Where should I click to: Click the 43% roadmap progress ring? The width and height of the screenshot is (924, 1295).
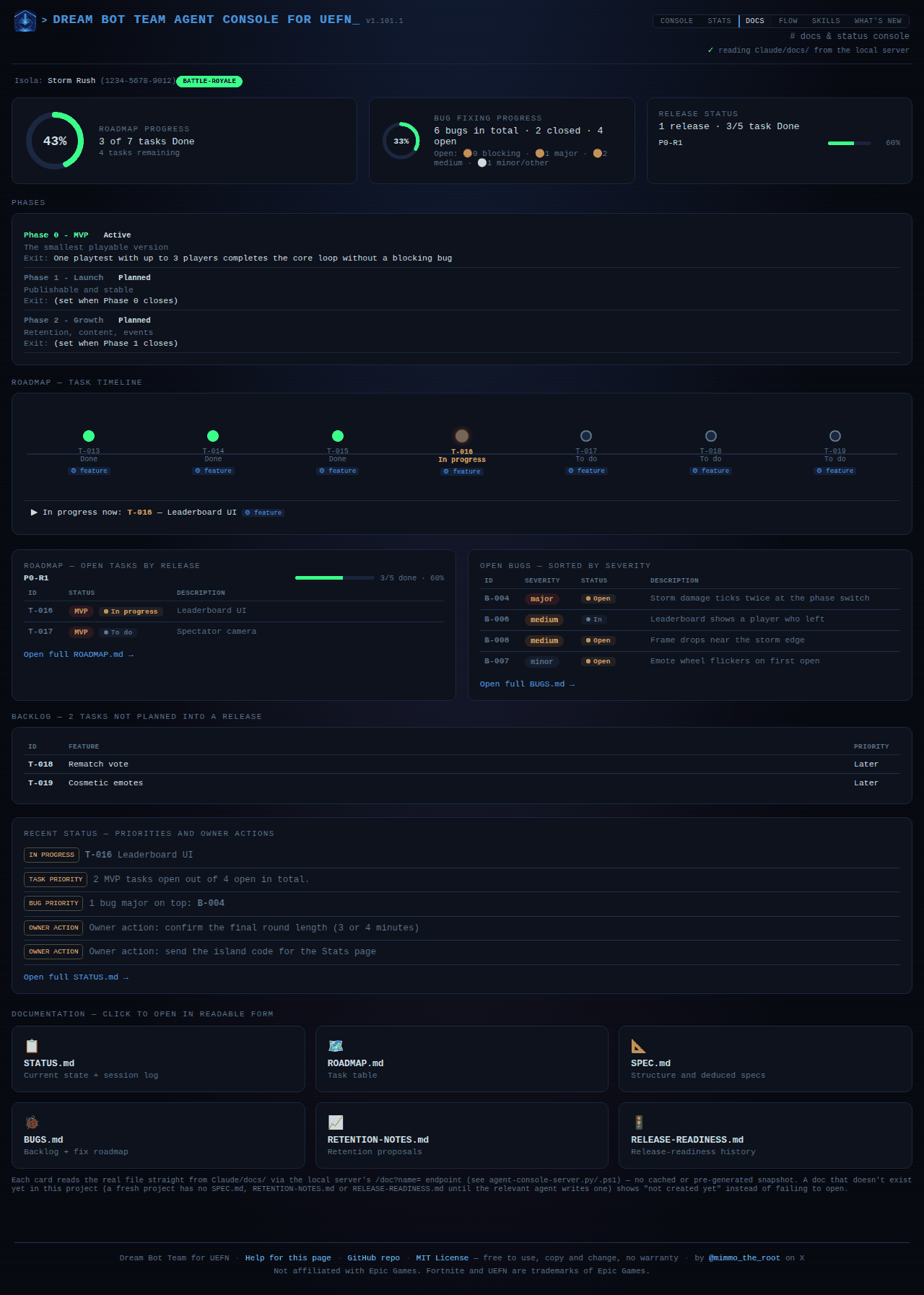tap(55, 141)
